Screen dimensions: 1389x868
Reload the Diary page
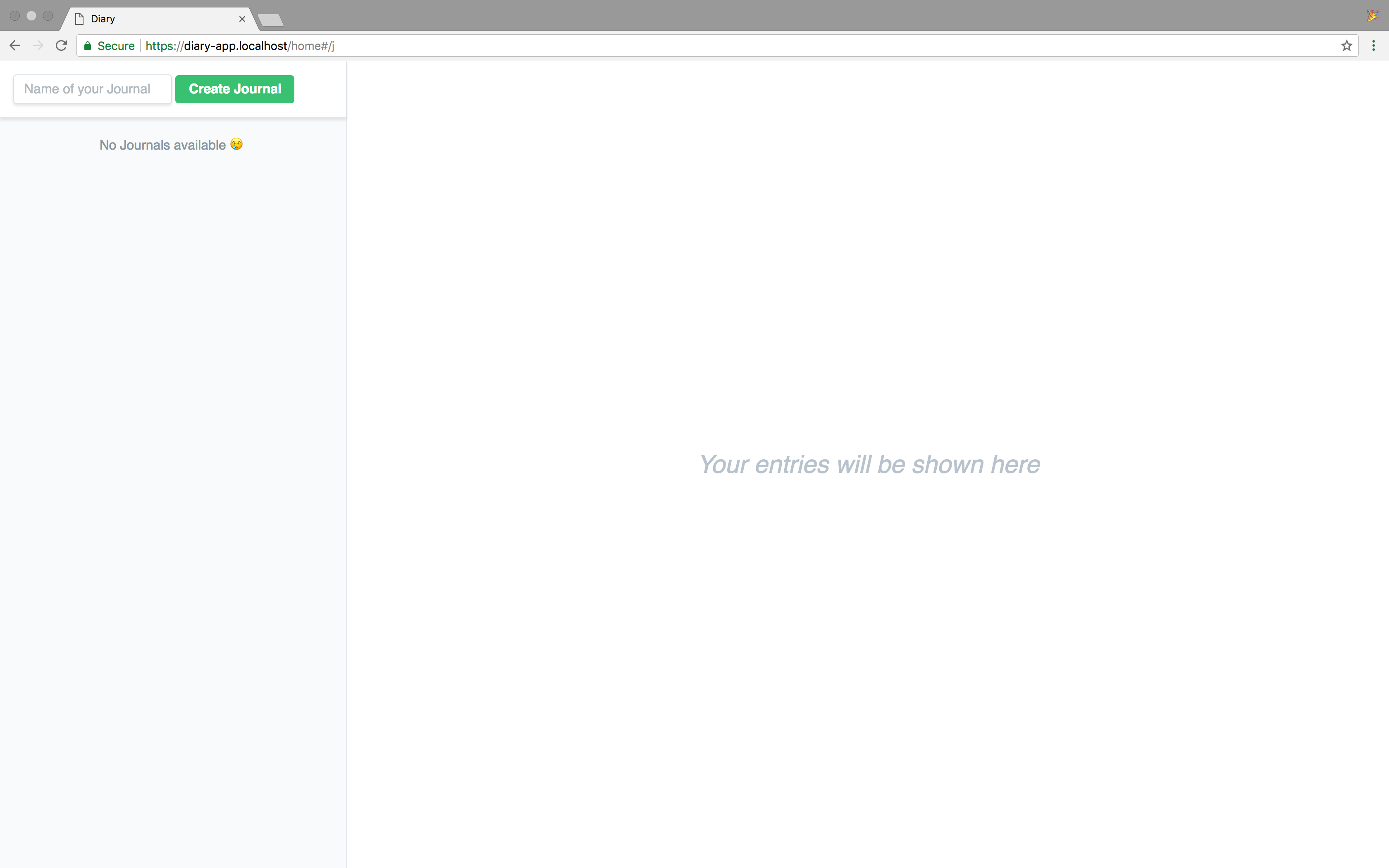pos(62,46)
